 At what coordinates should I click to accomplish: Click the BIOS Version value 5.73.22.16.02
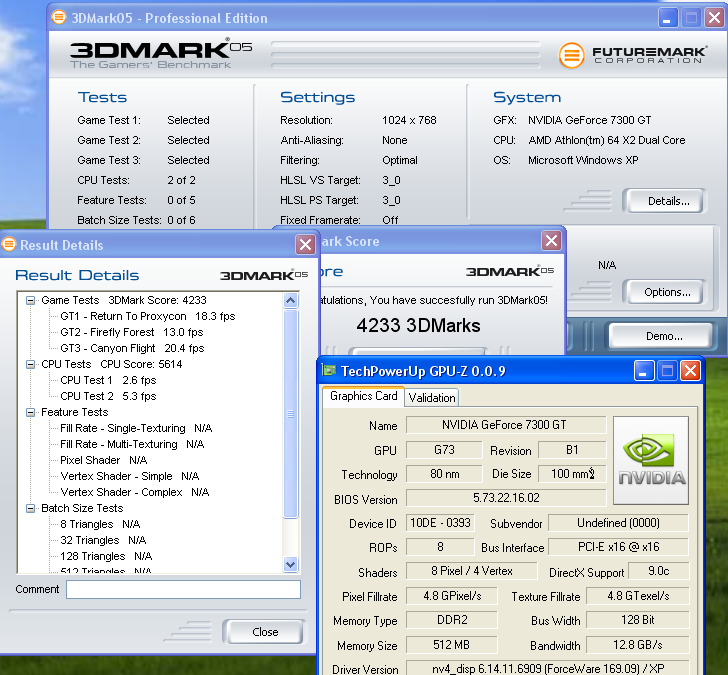[x=506, y=498]
